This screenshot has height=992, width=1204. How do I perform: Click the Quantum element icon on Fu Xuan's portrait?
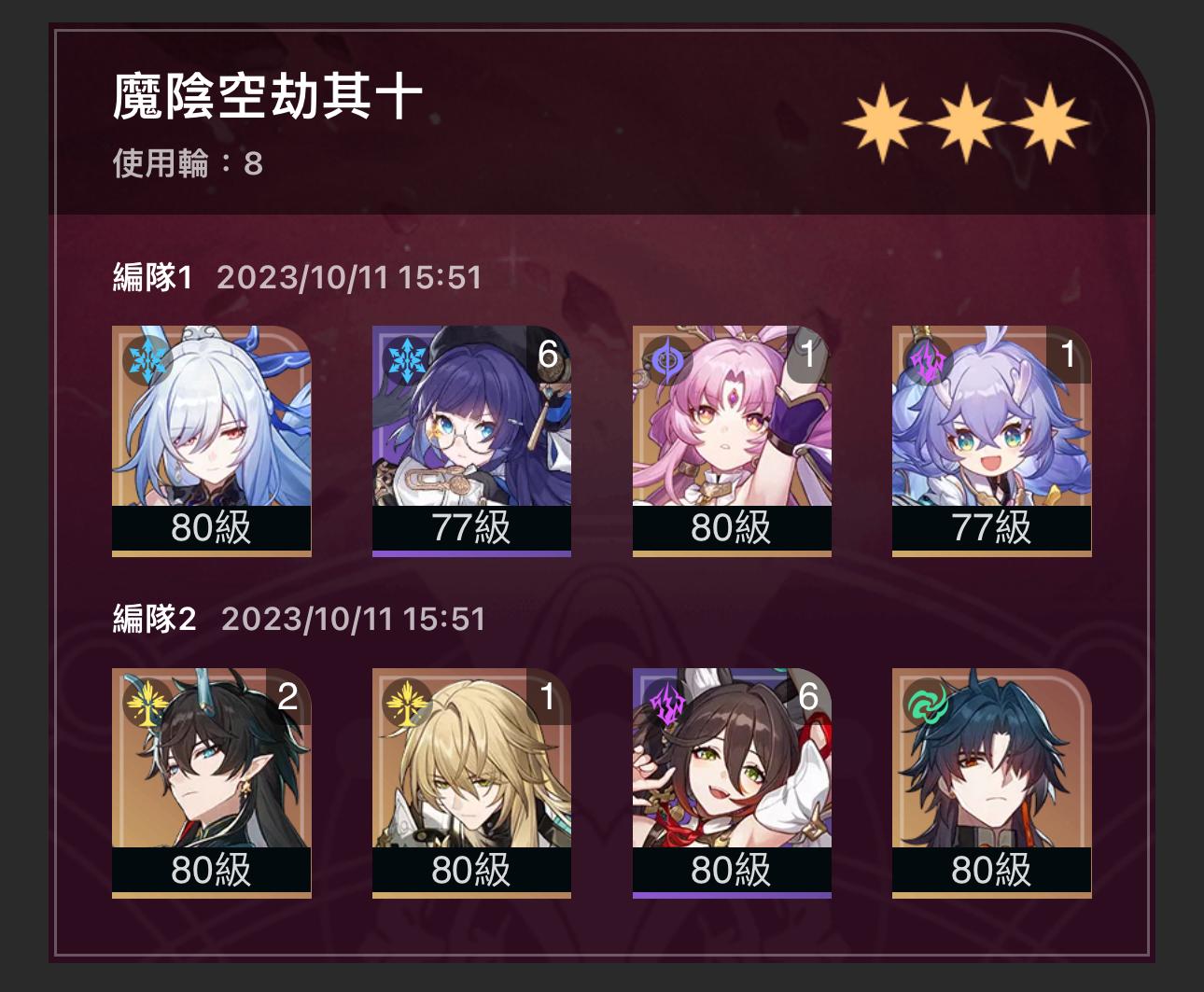pos(666,360)
